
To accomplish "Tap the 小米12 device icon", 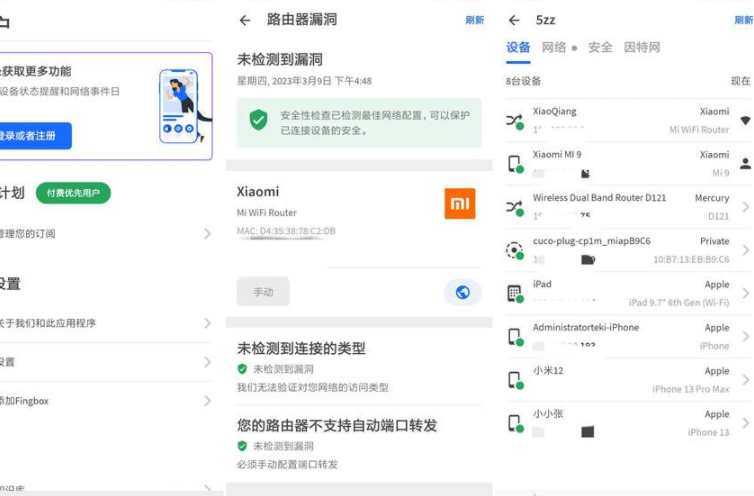I will click(515, 380).
